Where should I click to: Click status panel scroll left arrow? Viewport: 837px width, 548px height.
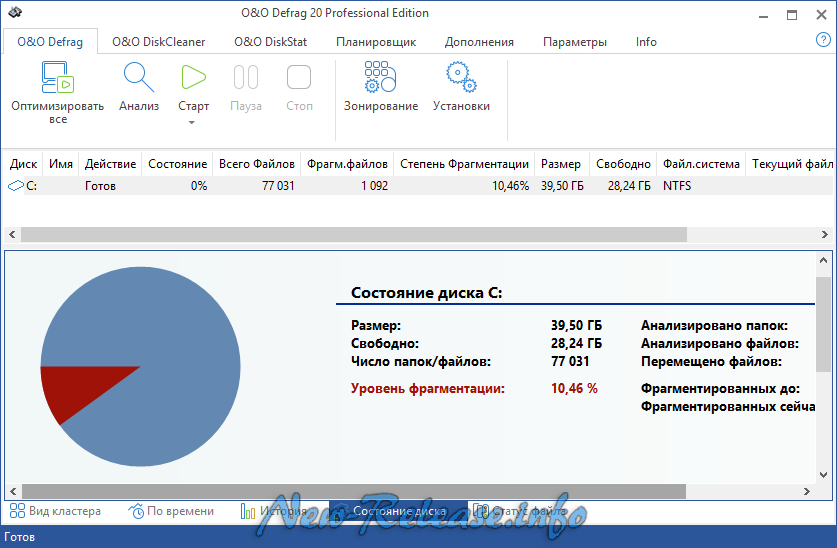(x=13, y=491)
